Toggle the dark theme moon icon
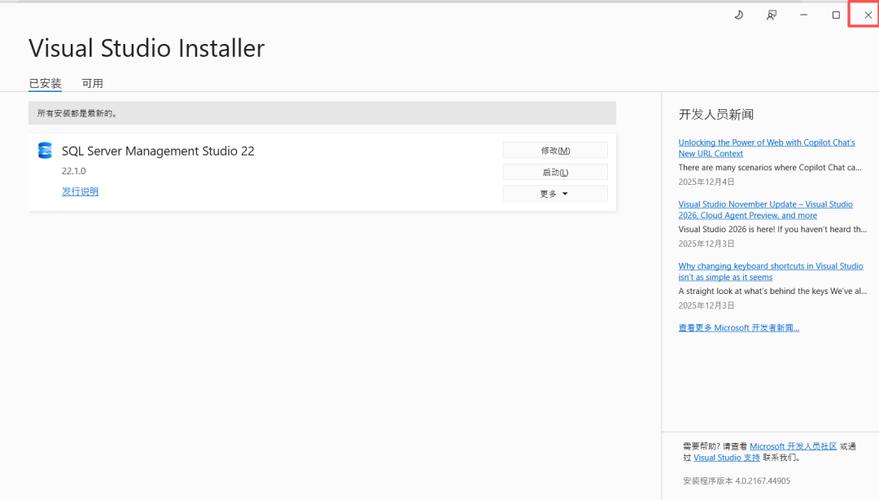The width and height of the screenshot is (879, 500). pos(739,15)
